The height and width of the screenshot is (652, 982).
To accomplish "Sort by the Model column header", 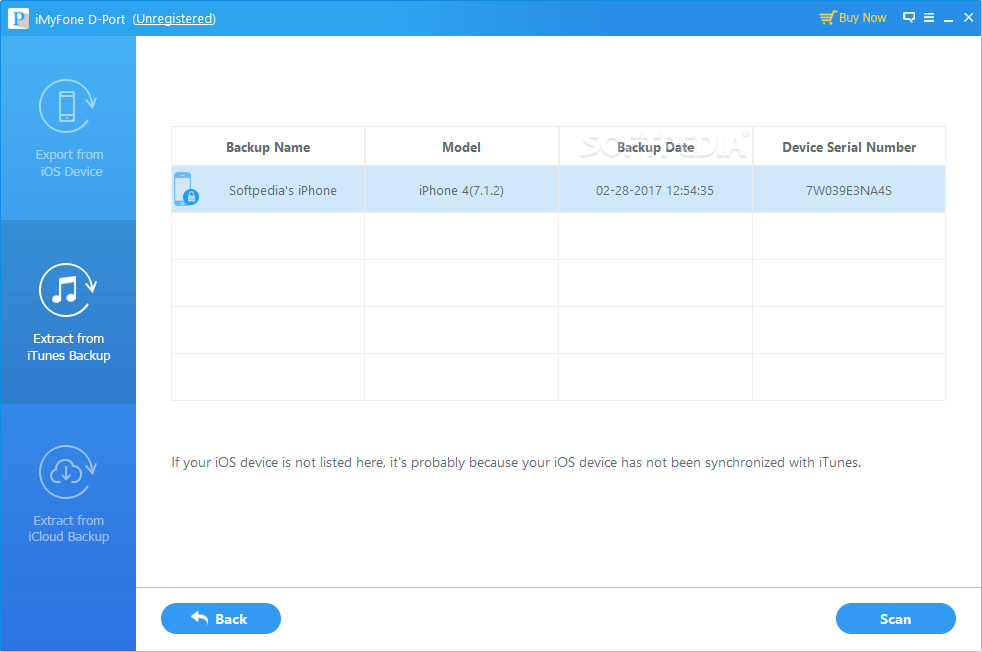I will click(462, 147).
